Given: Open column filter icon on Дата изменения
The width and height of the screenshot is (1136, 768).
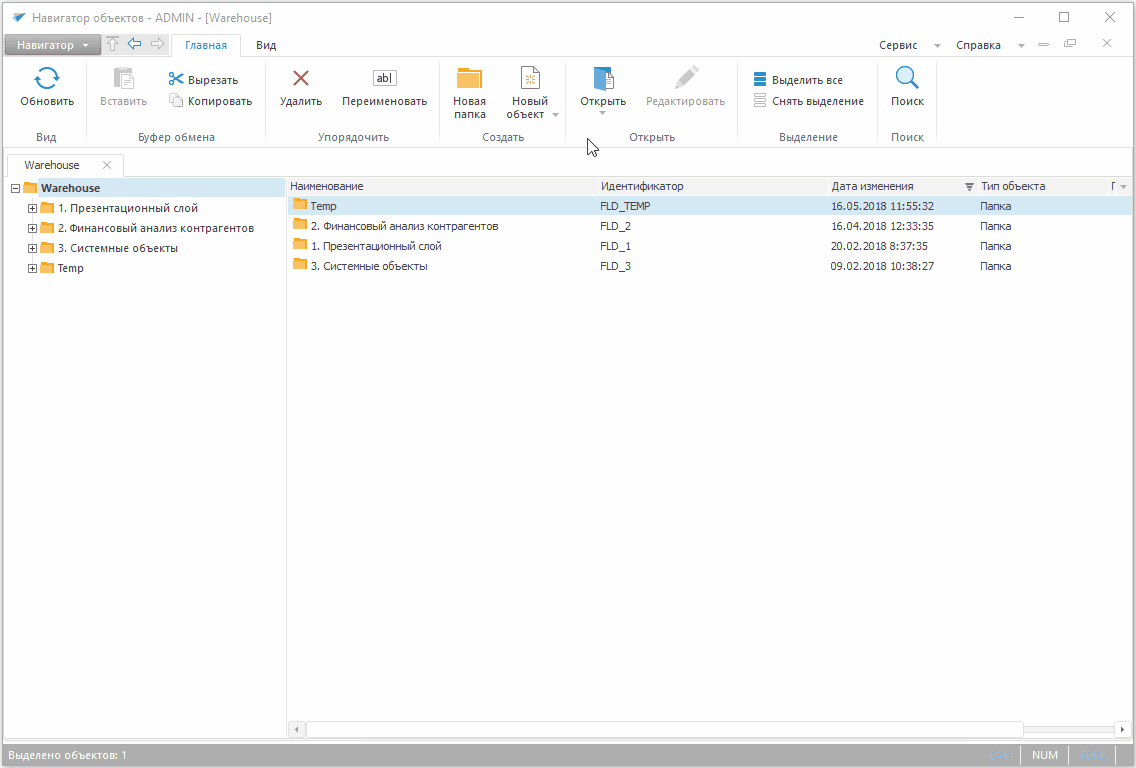Looking at the screenshot, I should (x=969, y=187).
